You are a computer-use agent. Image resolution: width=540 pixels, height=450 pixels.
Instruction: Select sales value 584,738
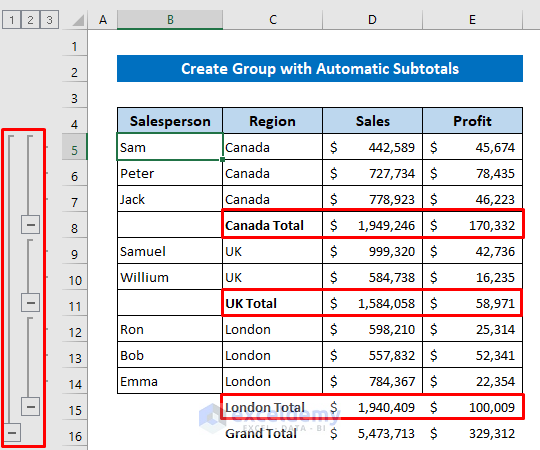[372, 277]
